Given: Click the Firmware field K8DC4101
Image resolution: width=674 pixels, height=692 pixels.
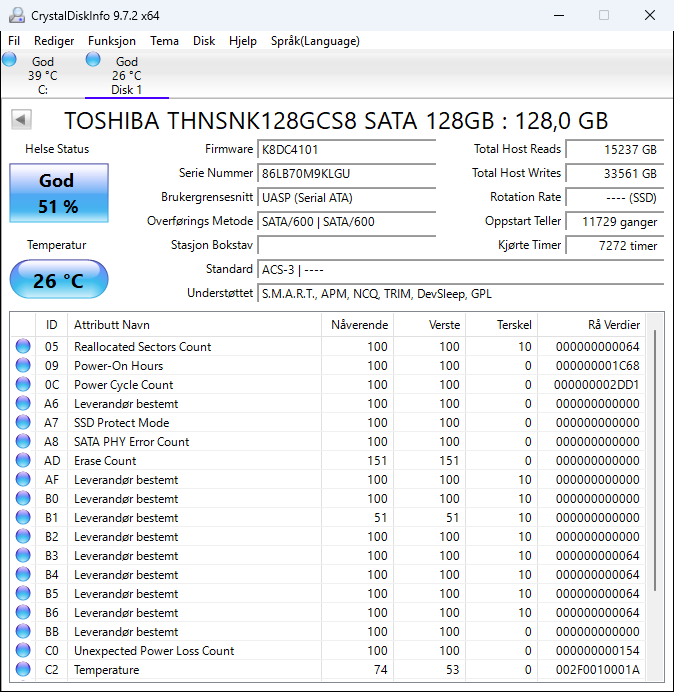Looking at the screenshot, I should [x=346, y=149].
